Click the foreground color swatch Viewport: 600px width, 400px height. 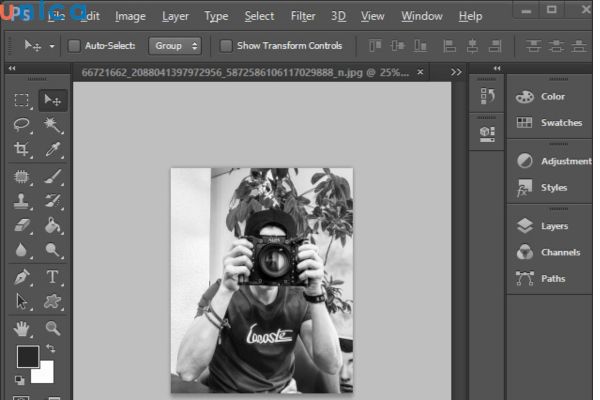(28, 357)
